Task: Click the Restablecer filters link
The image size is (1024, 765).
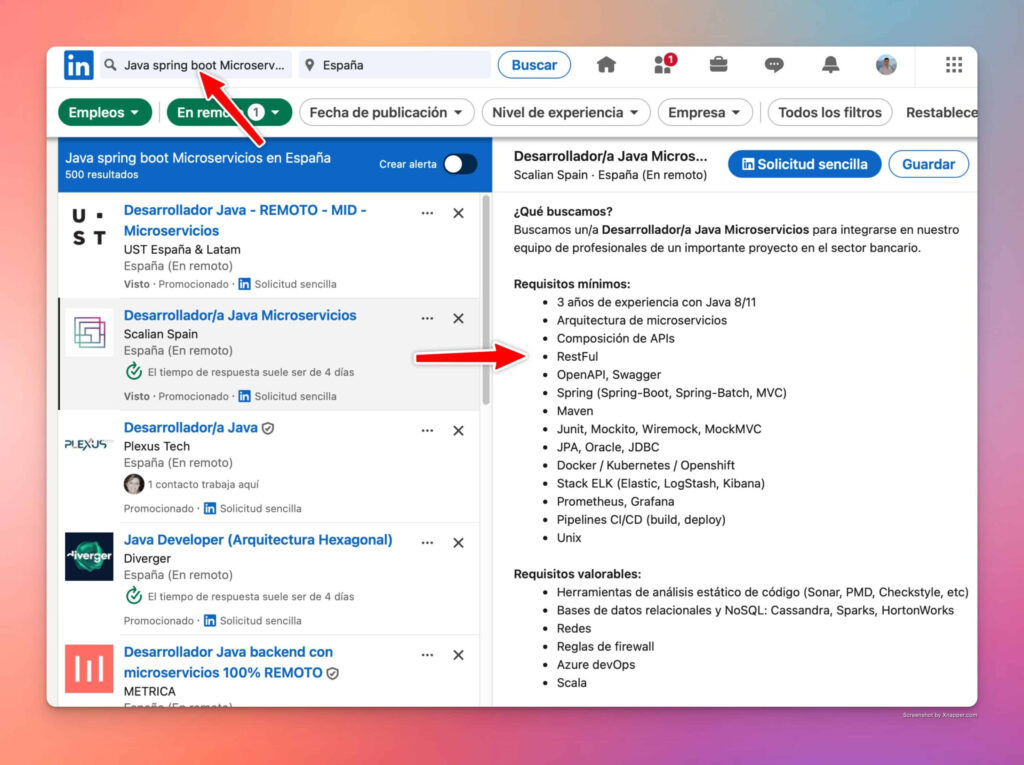Action: click(x=941, y=112)
